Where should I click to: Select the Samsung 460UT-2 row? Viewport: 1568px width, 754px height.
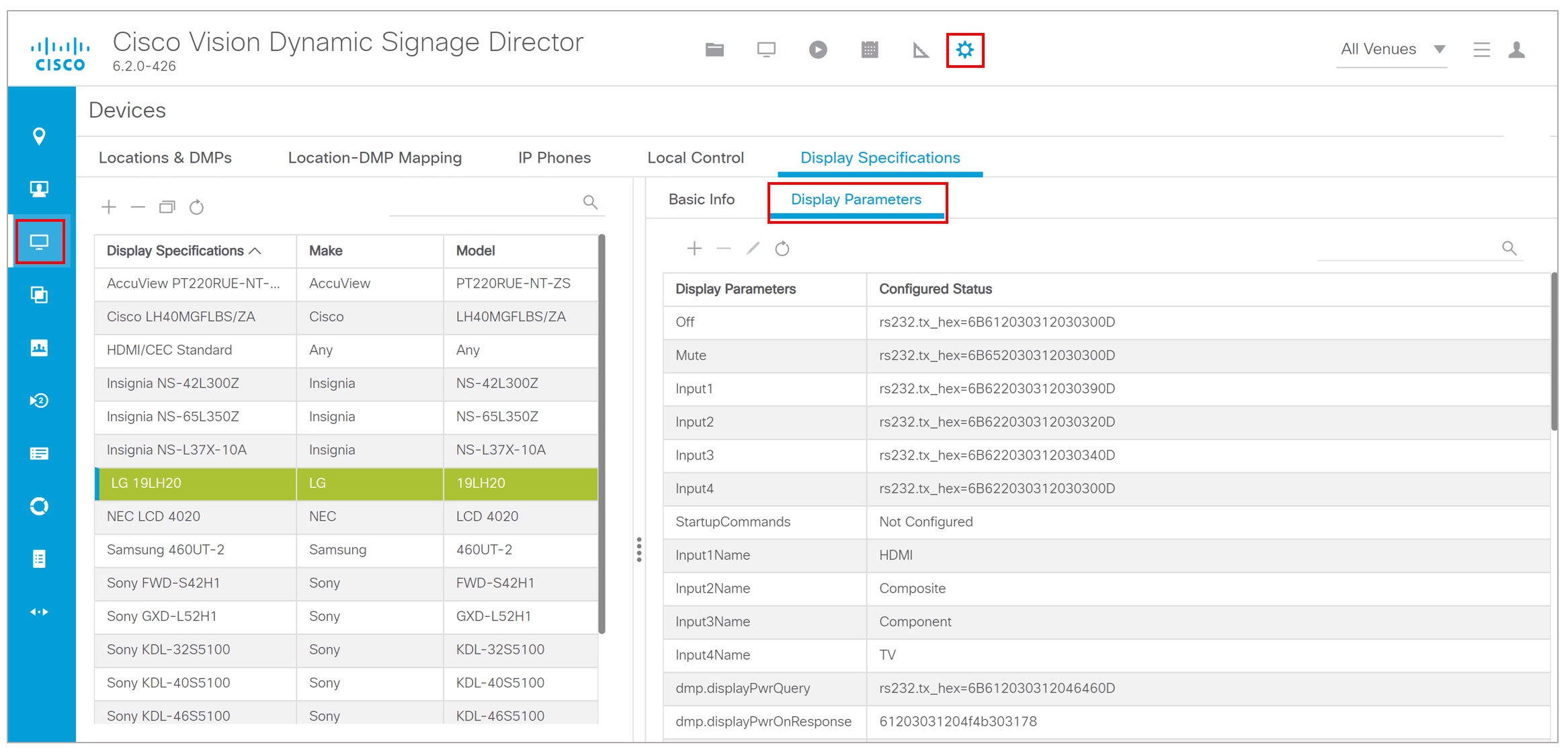coord(346,550)
